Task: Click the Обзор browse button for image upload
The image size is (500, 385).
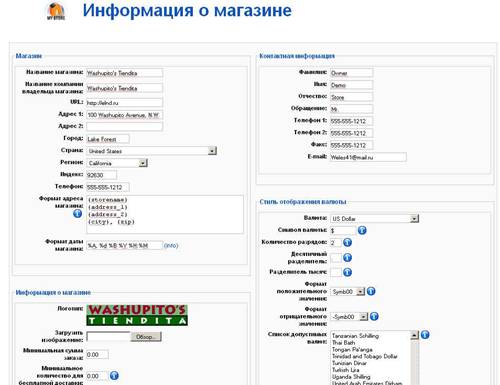Action: (x=146, y=337)
